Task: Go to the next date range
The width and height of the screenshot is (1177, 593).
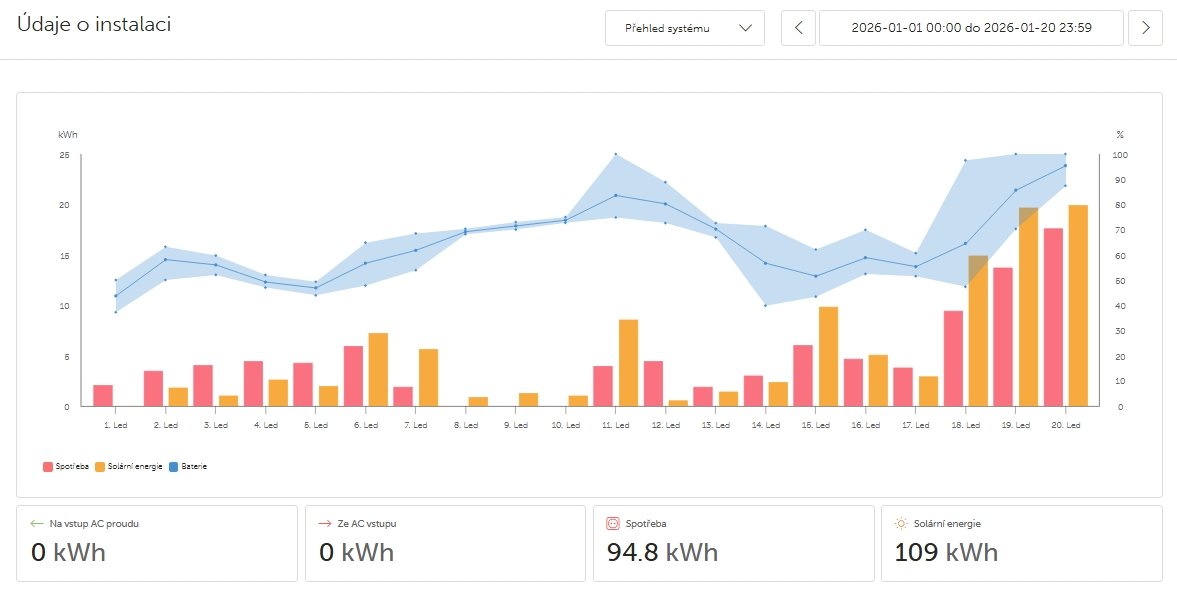Action: [x=1145, y=28]
